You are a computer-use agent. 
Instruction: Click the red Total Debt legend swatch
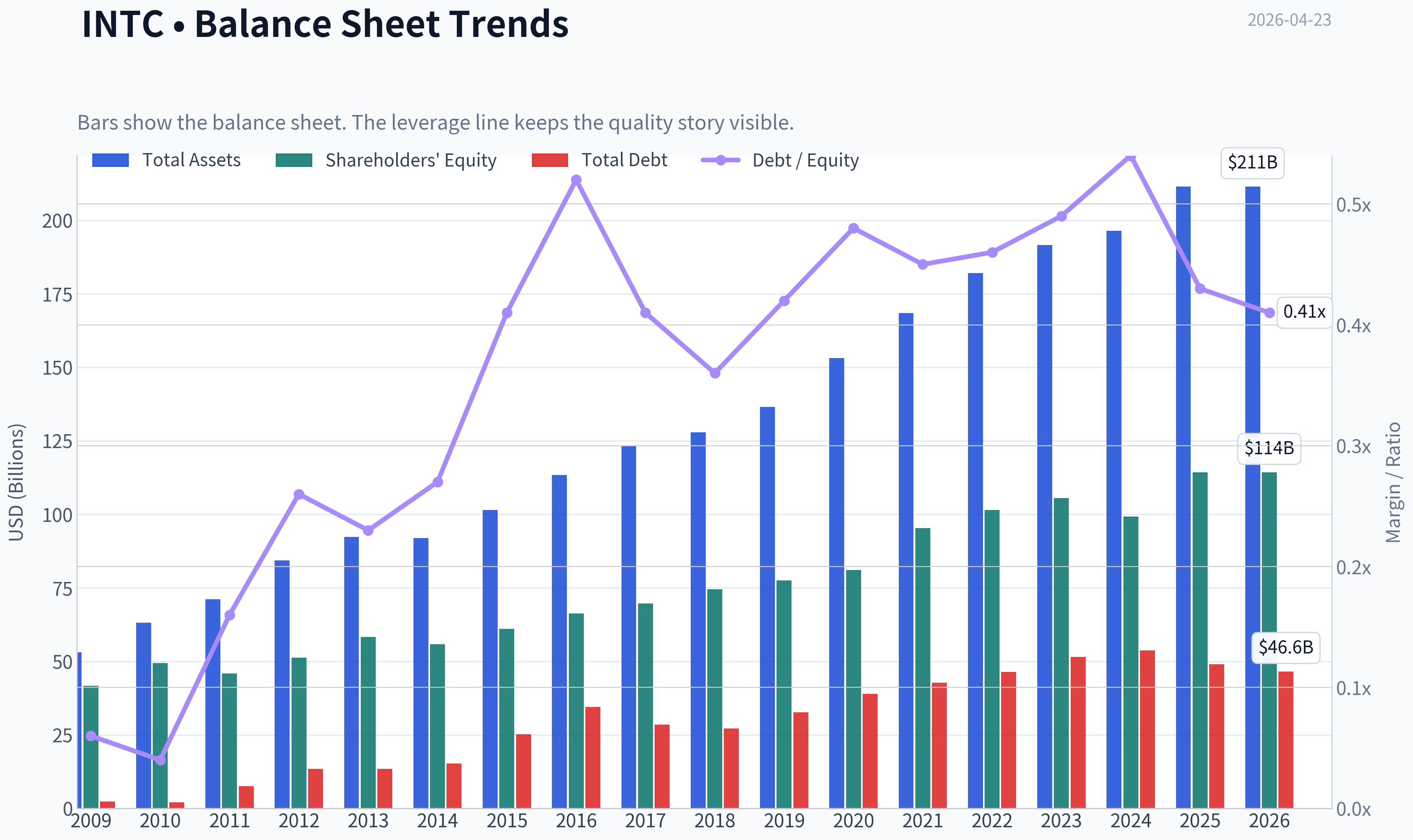point(550,160)
